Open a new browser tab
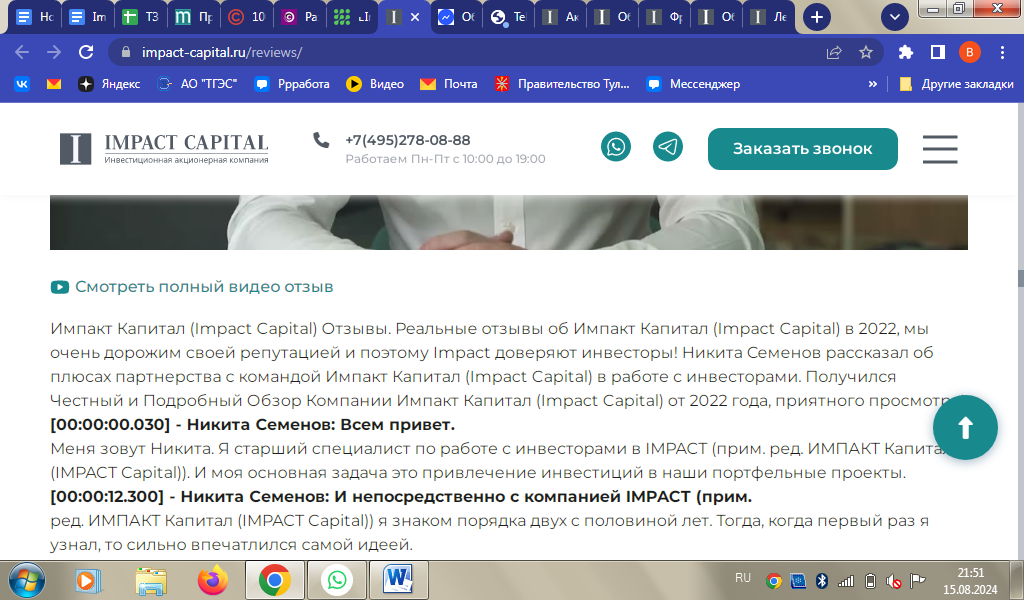 817,17
